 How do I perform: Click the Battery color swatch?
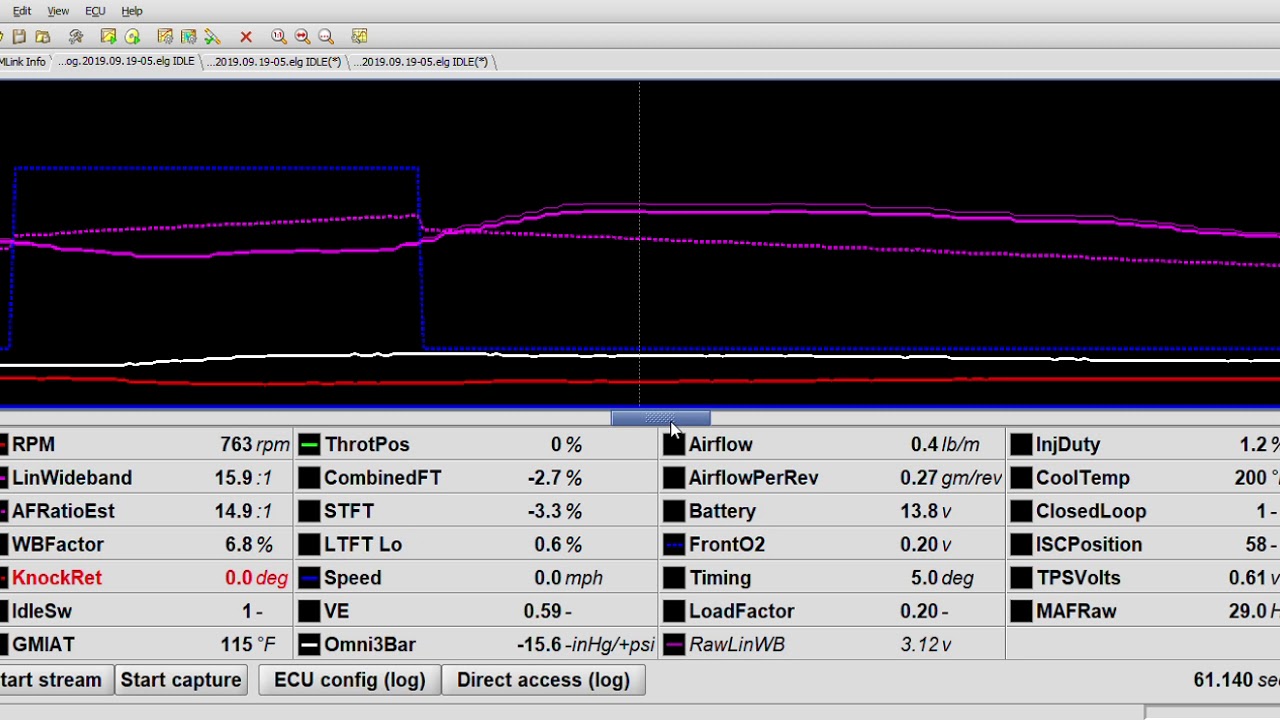pos(674,511)
